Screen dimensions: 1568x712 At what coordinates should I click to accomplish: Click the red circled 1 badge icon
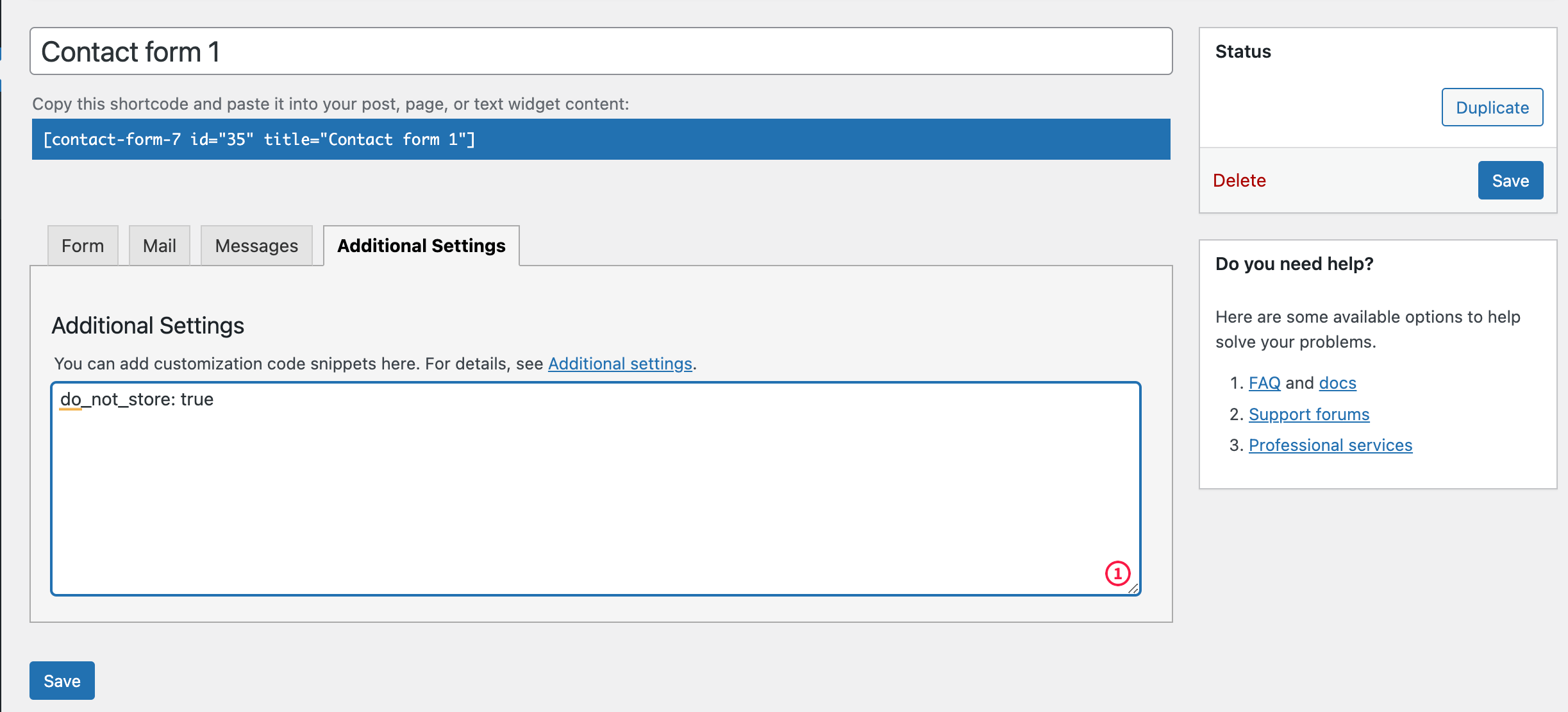pyautogui.click(x=1117, y=573)
